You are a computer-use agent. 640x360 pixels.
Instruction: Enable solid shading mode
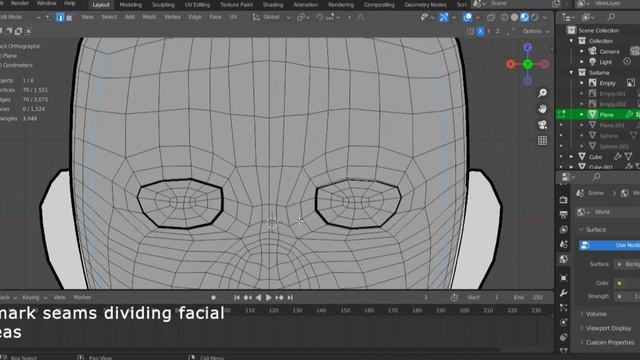pos(514,17)
